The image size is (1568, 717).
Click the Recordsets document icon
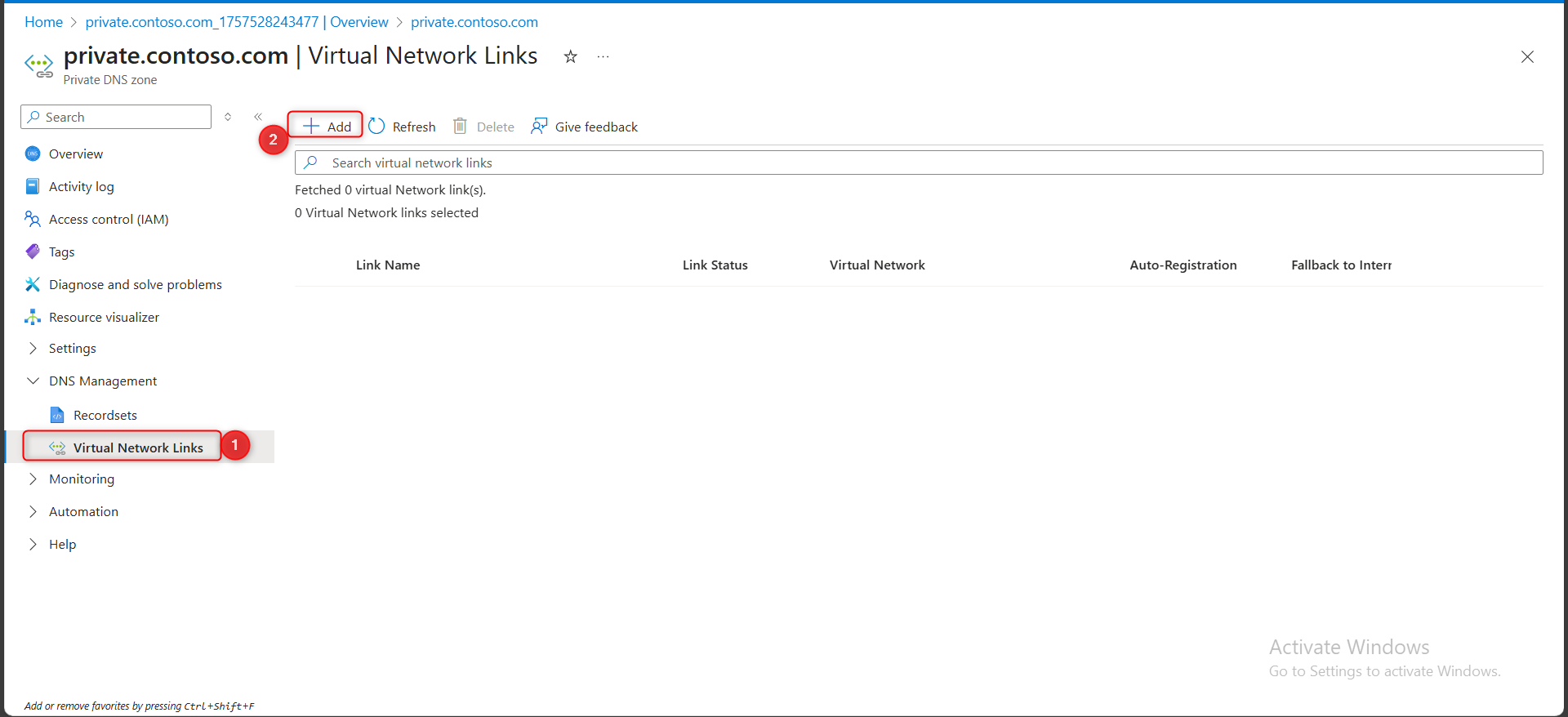point(57,415)
